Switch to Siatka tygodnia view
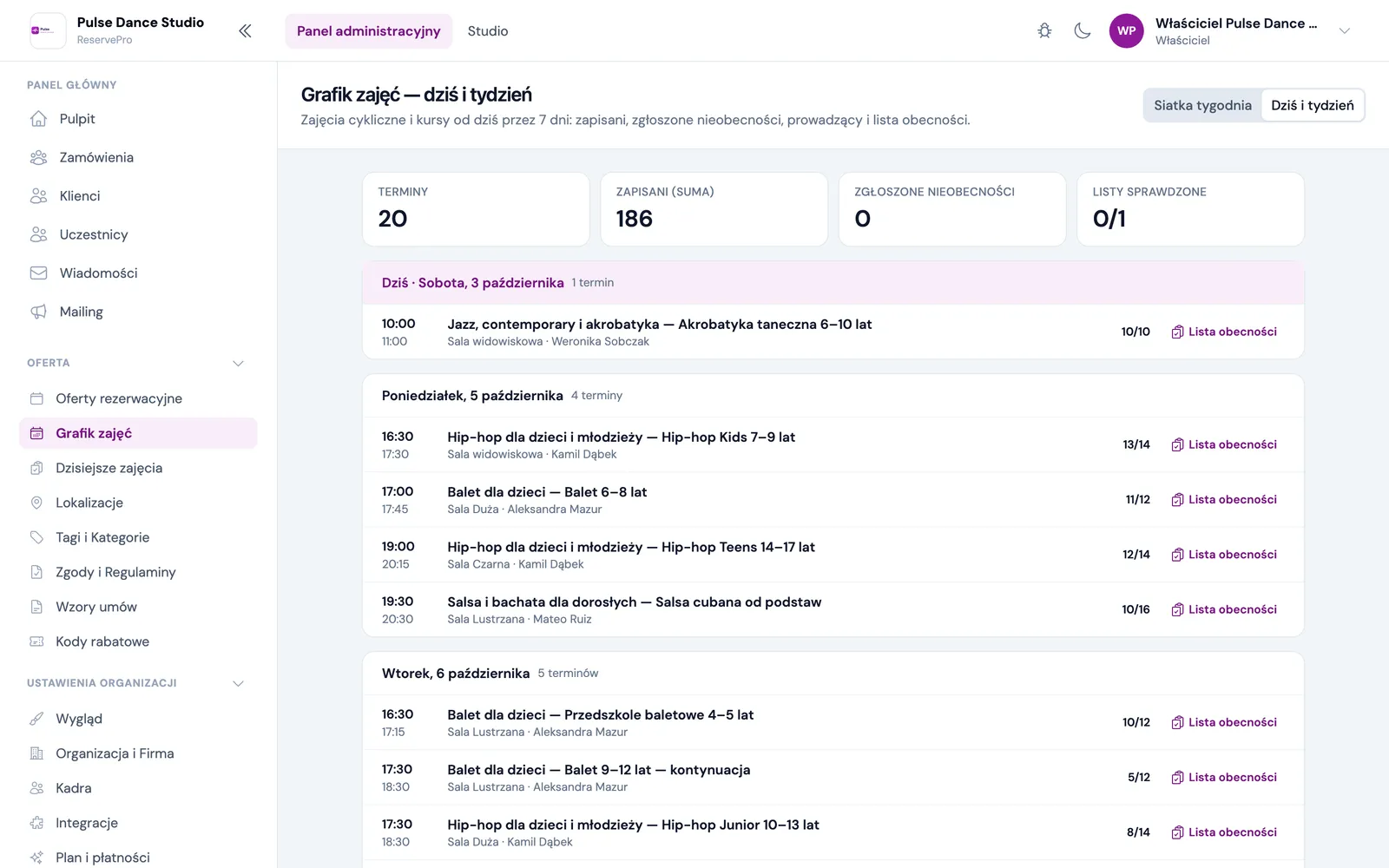The width and height of the screenshot is (1389, 868). (x=1202, y=105)
